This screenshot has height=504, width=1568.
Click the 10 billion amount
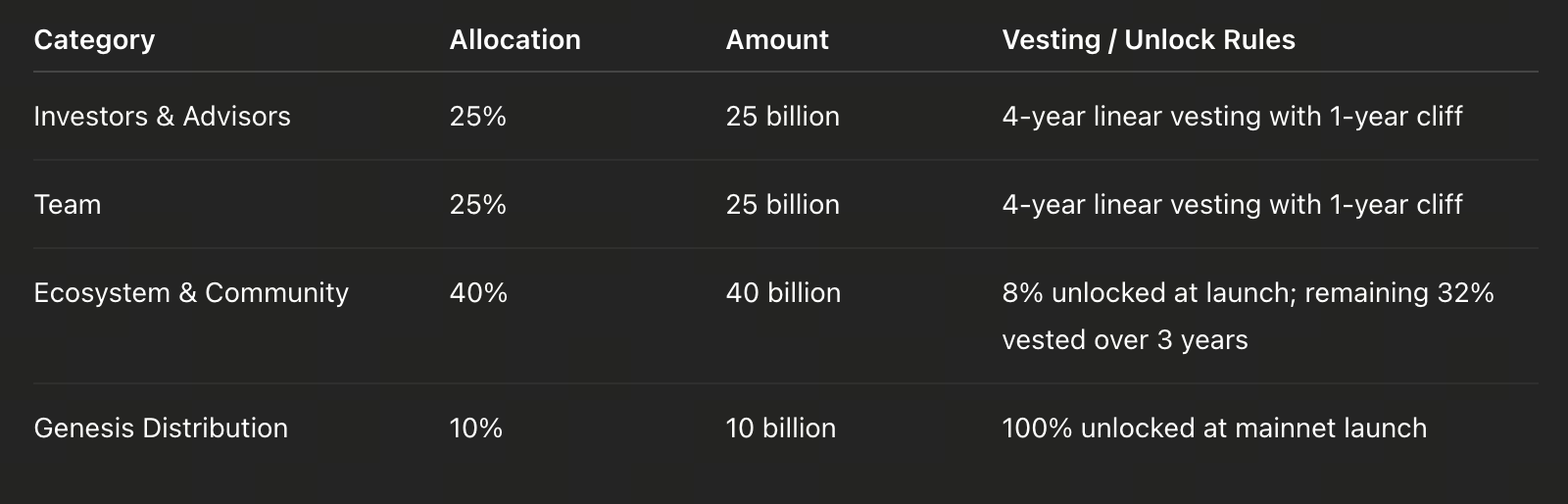(x=780, y=428)
